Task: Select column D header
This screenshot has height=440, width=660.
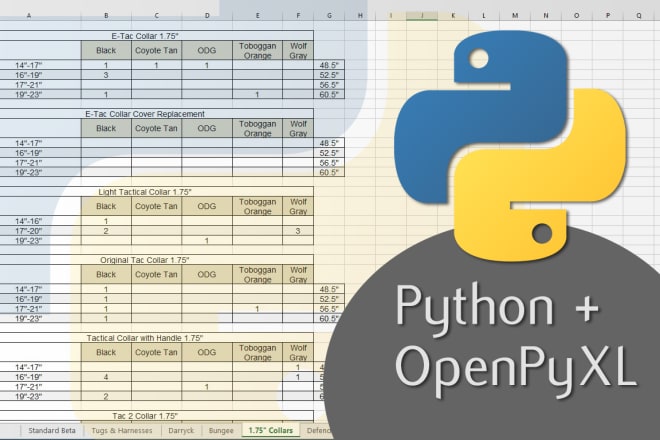Action: [207, 16]
